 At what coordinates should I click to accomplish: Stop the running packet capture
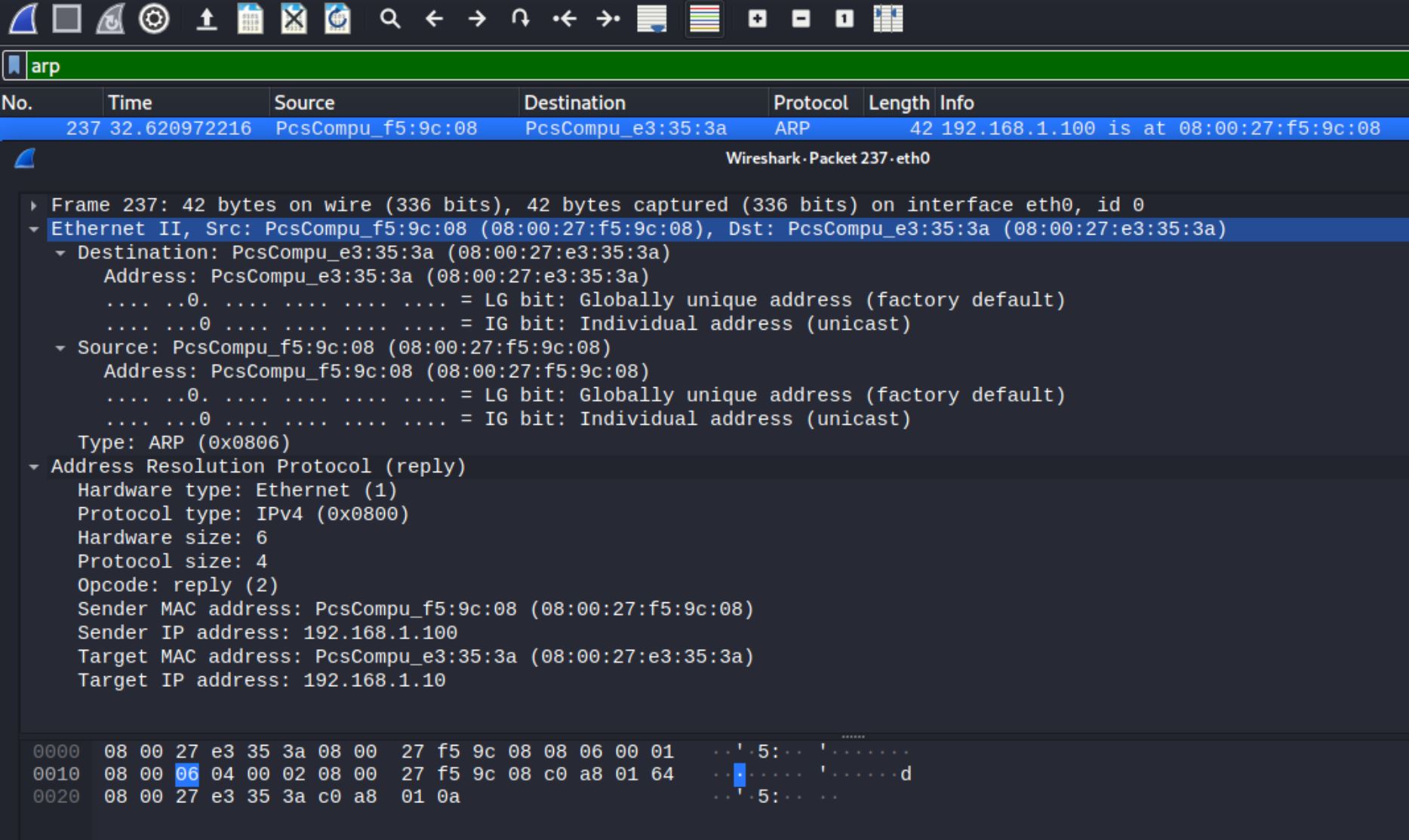[66, 19]
